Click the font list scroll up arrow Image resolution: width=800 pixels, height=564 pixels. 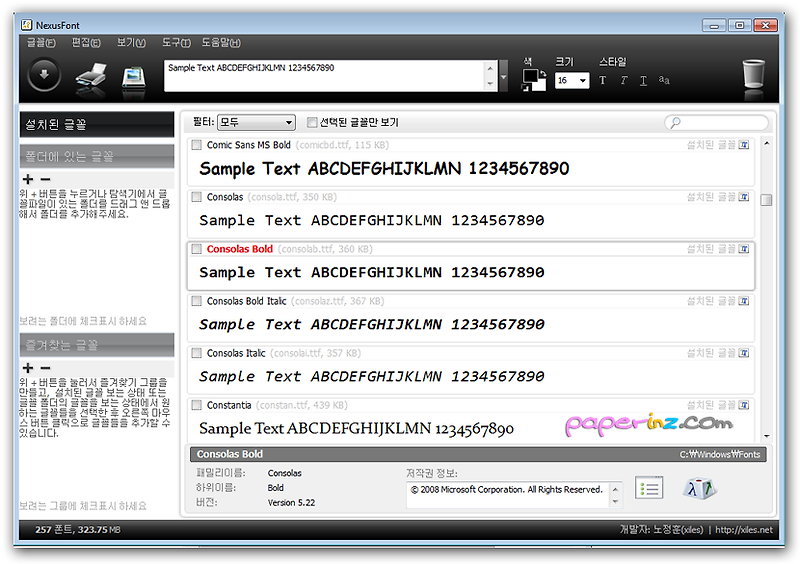pyautogui.click(x=766, y=144)
